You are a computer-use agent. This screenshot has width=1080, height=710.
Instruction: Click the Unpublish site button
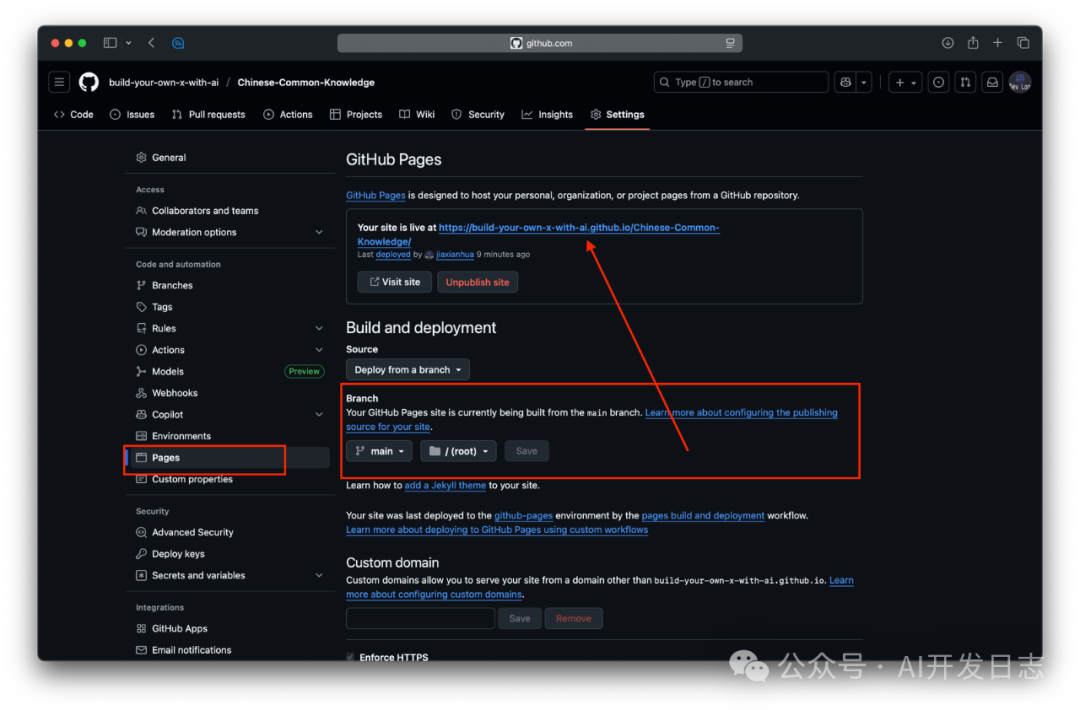pos(477,282)
